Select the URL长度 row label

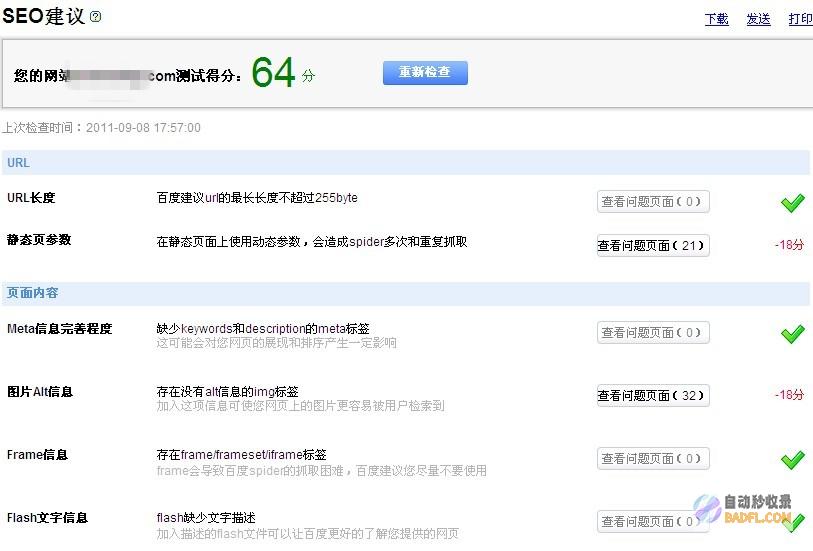point(31,197)
